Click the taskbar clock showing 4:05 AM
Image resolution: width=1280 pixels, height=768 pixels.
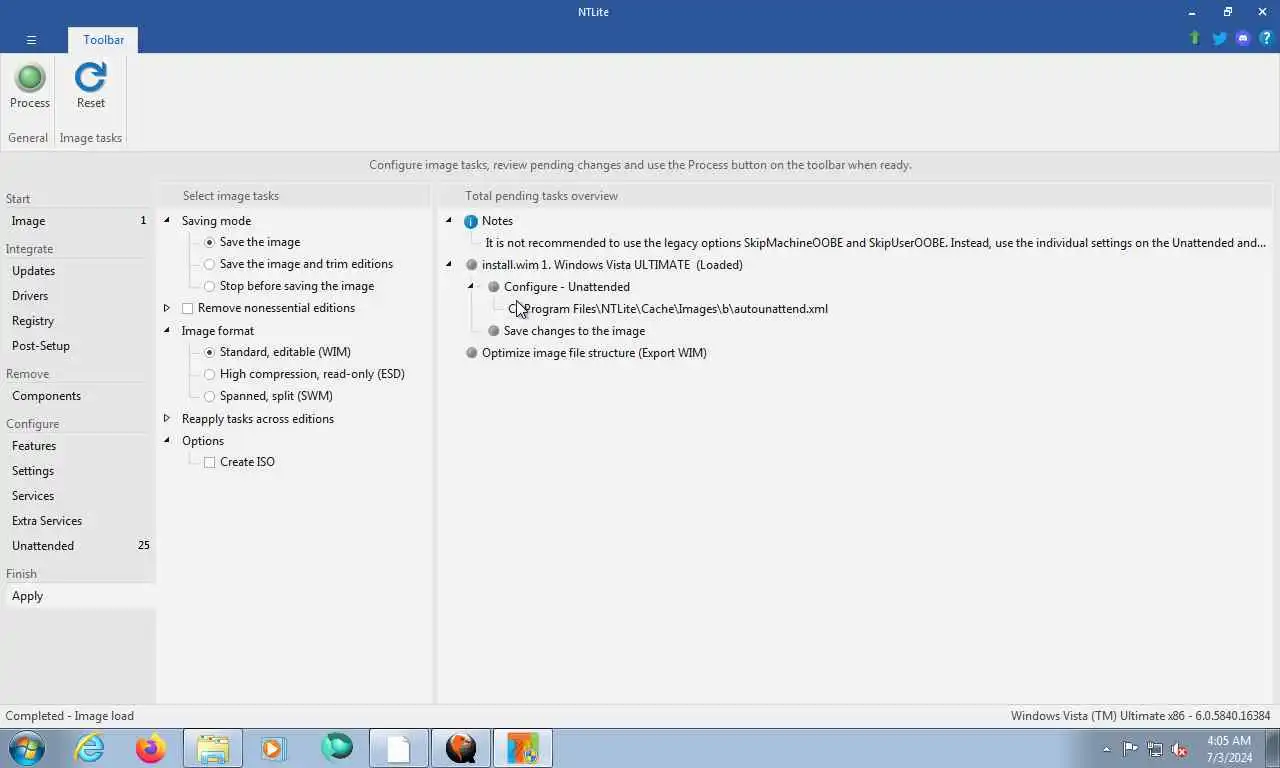pyautogui.click(x=1229, y=749)
